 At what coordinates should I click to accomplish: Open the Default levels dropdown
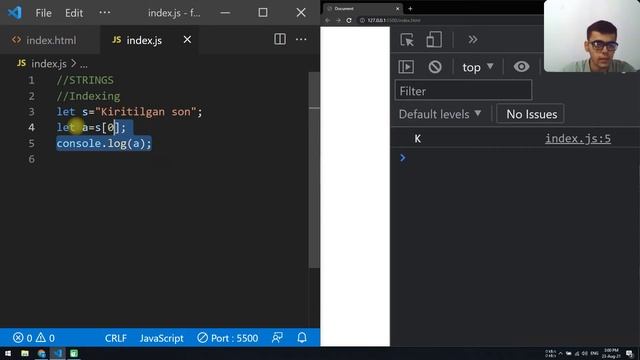(440, 114)
